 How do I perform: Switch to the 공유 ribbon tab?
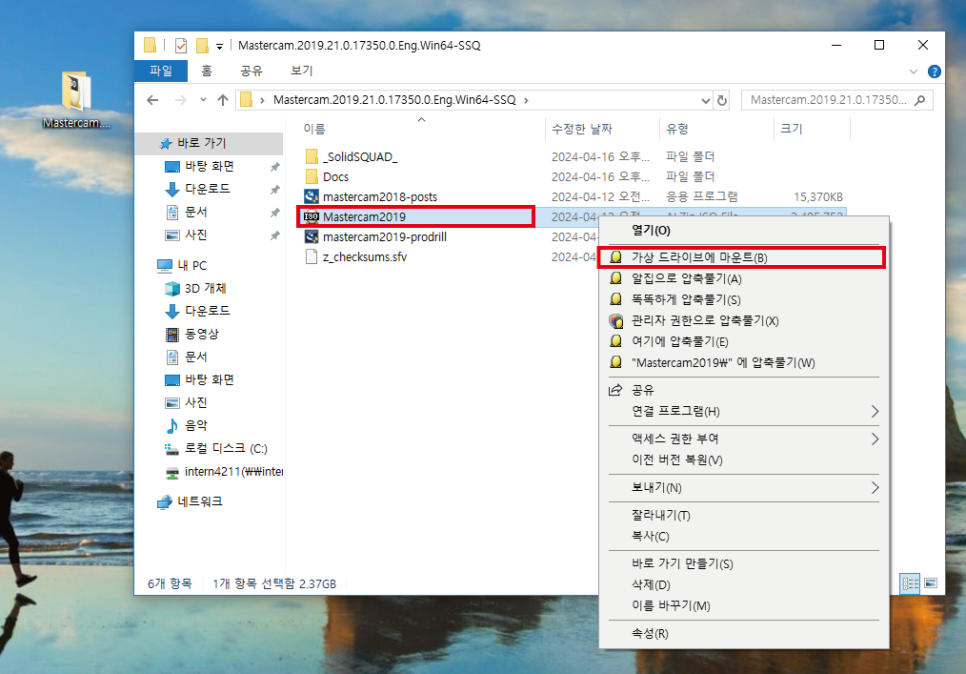251,71
